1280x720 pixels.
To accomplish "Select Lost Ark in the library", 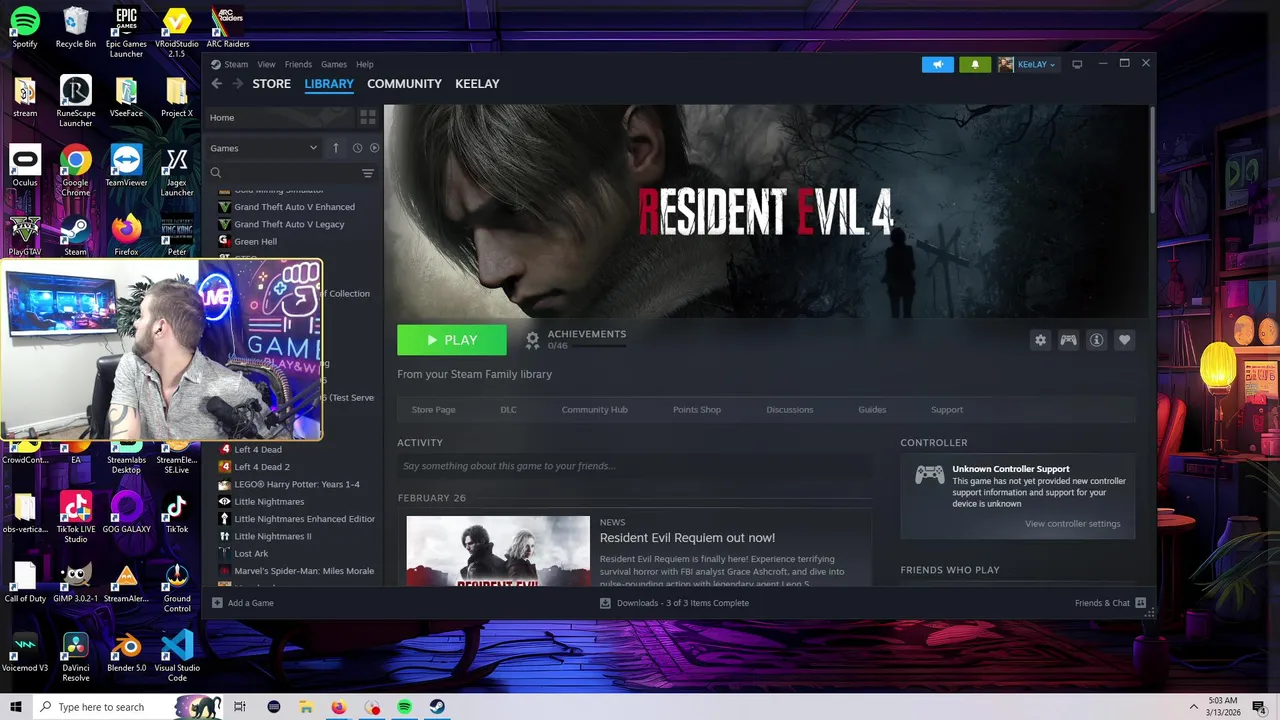I will point(243,554).
